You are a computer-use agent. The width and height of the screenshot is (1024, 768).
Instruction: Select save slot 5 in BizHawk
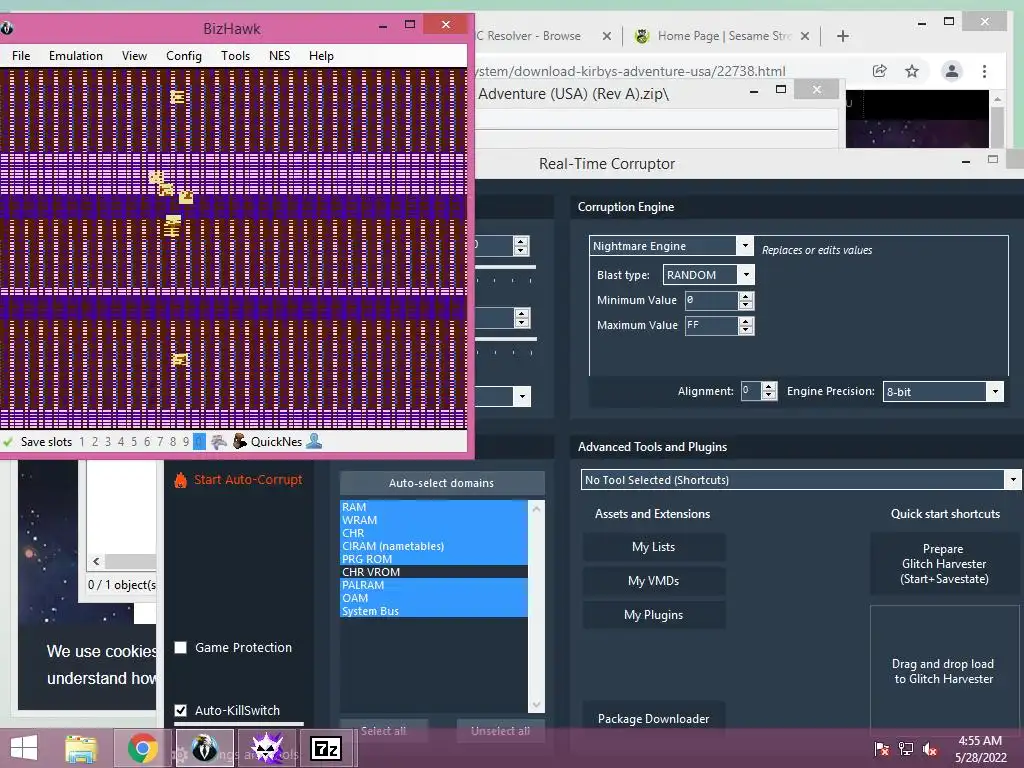(x=134, y=442)
